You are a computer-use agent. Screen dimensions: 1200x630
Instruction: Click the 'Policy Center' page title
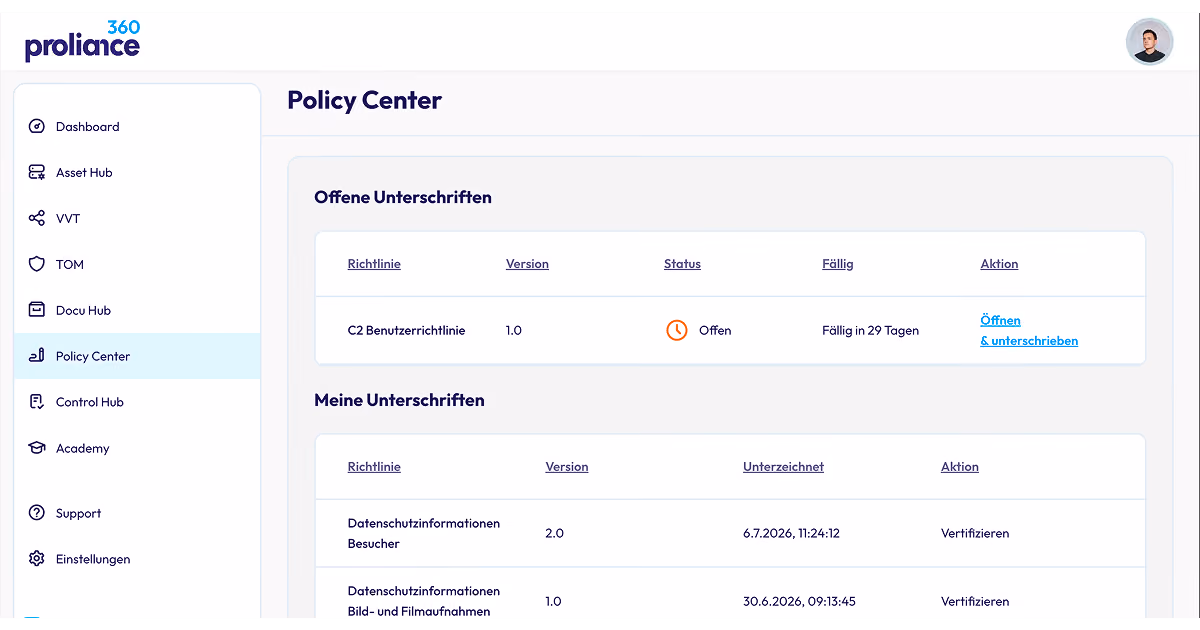364,100
